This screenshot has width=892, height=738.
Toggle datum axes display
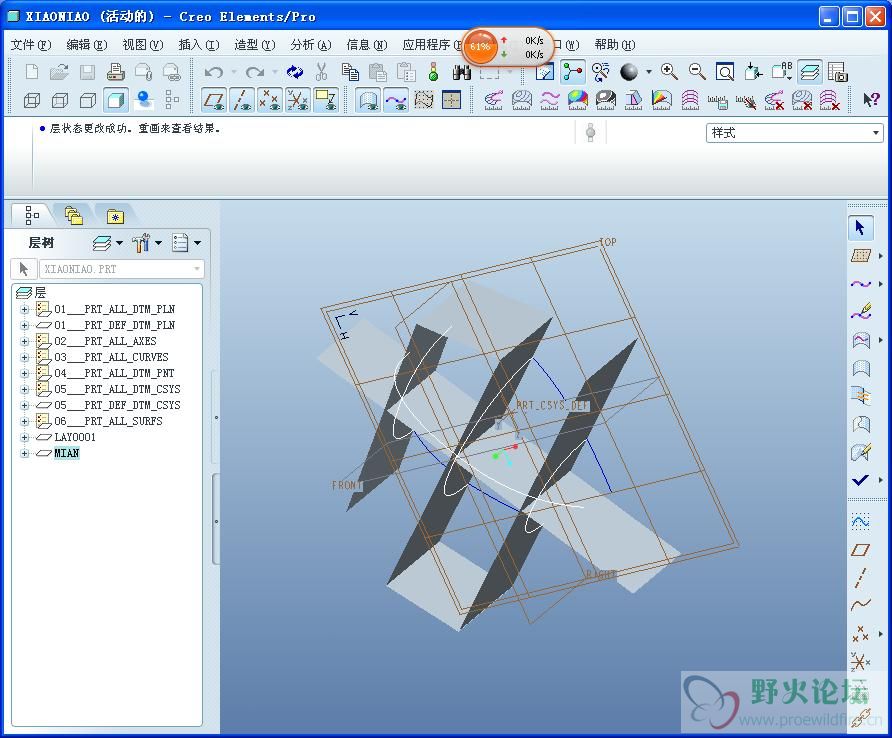pos(242,100)
